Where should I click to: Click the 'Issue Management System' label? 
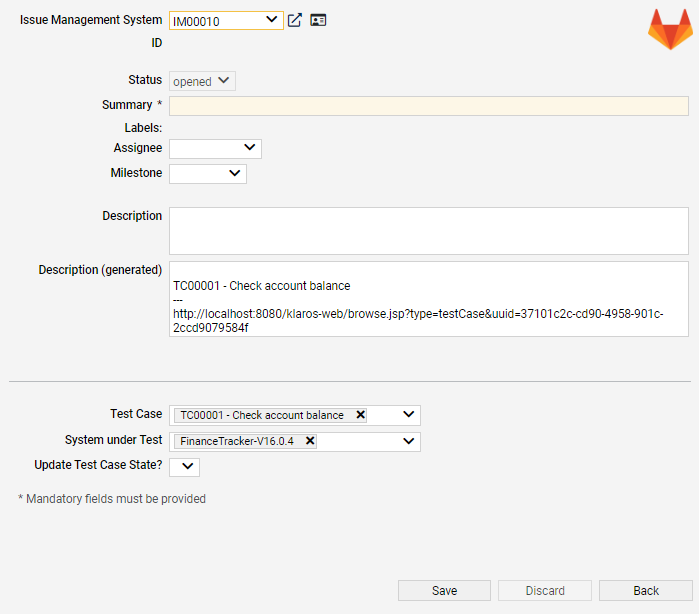click(91, 20)
